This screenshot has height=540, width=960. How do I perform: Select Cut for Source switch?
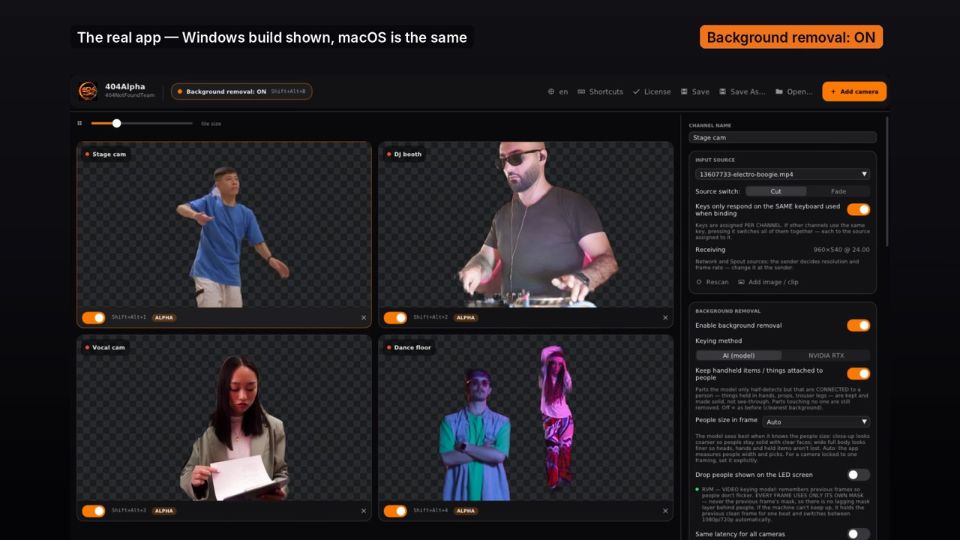(776, 192)
